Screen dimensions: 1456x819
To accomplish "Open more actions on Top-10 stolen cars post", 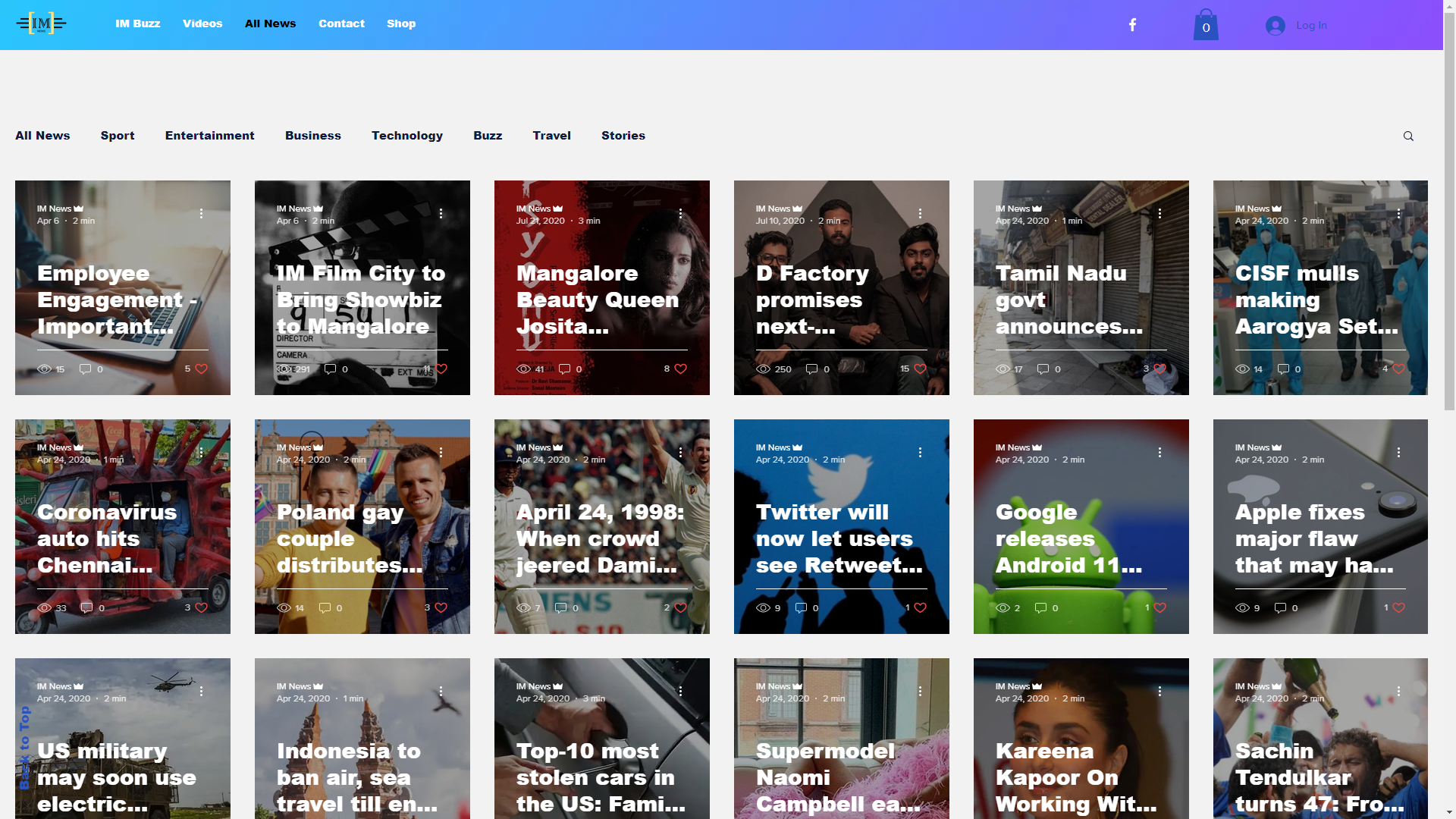I will pyautogui.click(x=680, y=692).
